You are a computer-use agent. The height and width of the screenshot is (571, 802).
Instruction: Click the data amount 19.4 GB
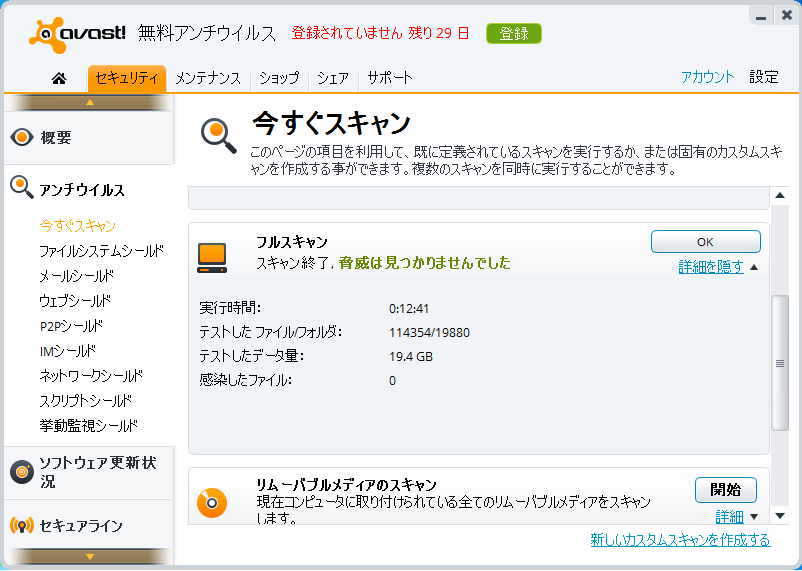(x=411, y=357)
